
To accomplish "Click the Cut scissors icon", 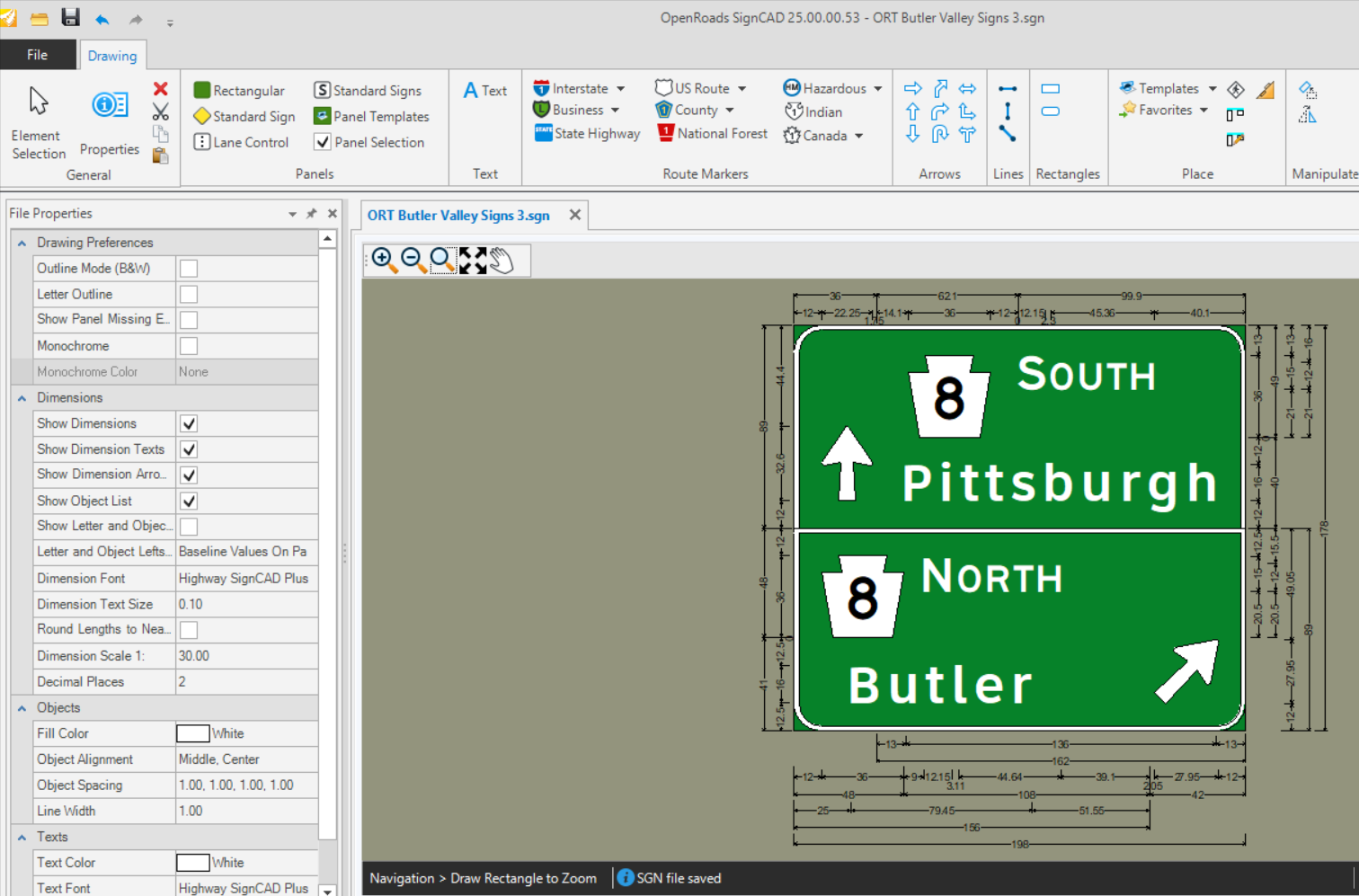I will 160,111.
